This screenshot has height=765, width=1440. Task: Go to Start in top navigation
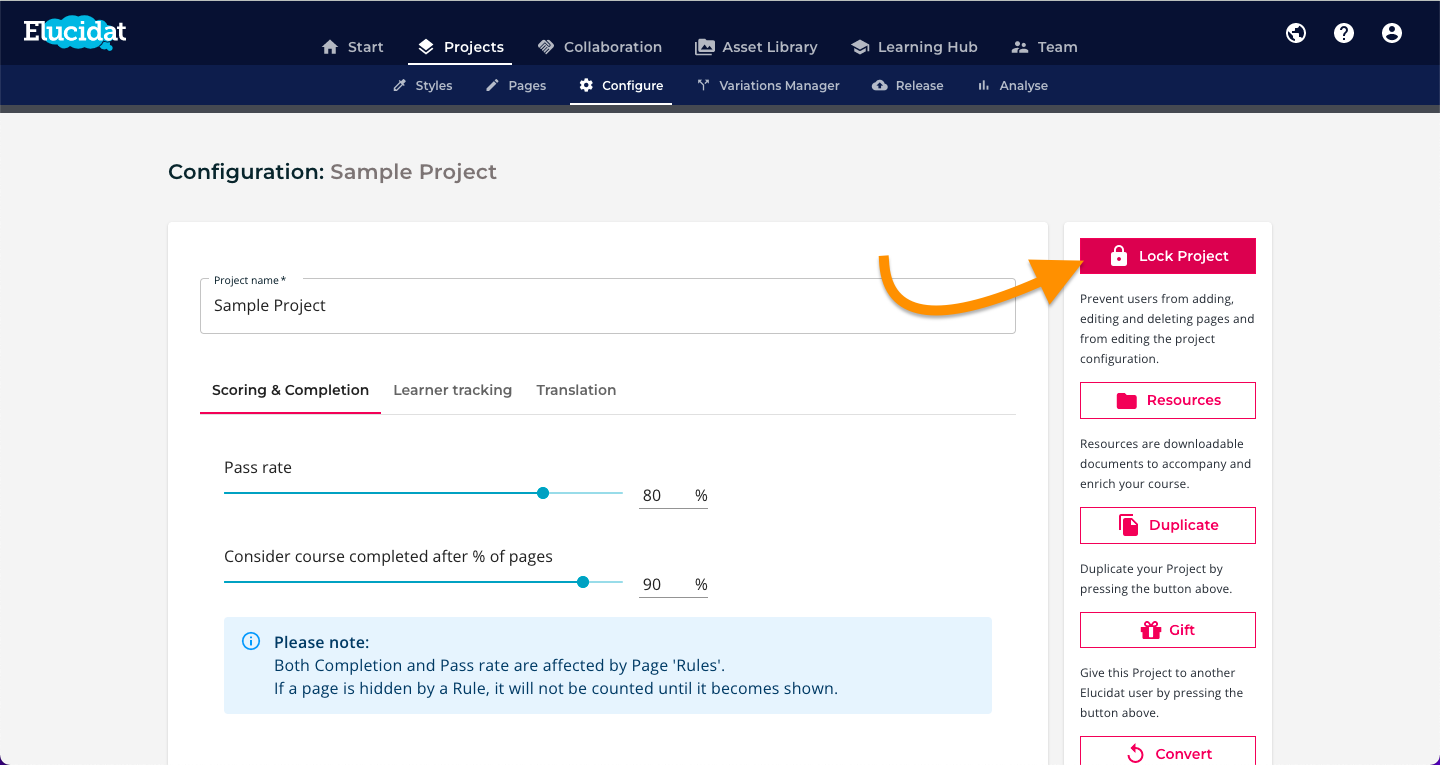353,47
